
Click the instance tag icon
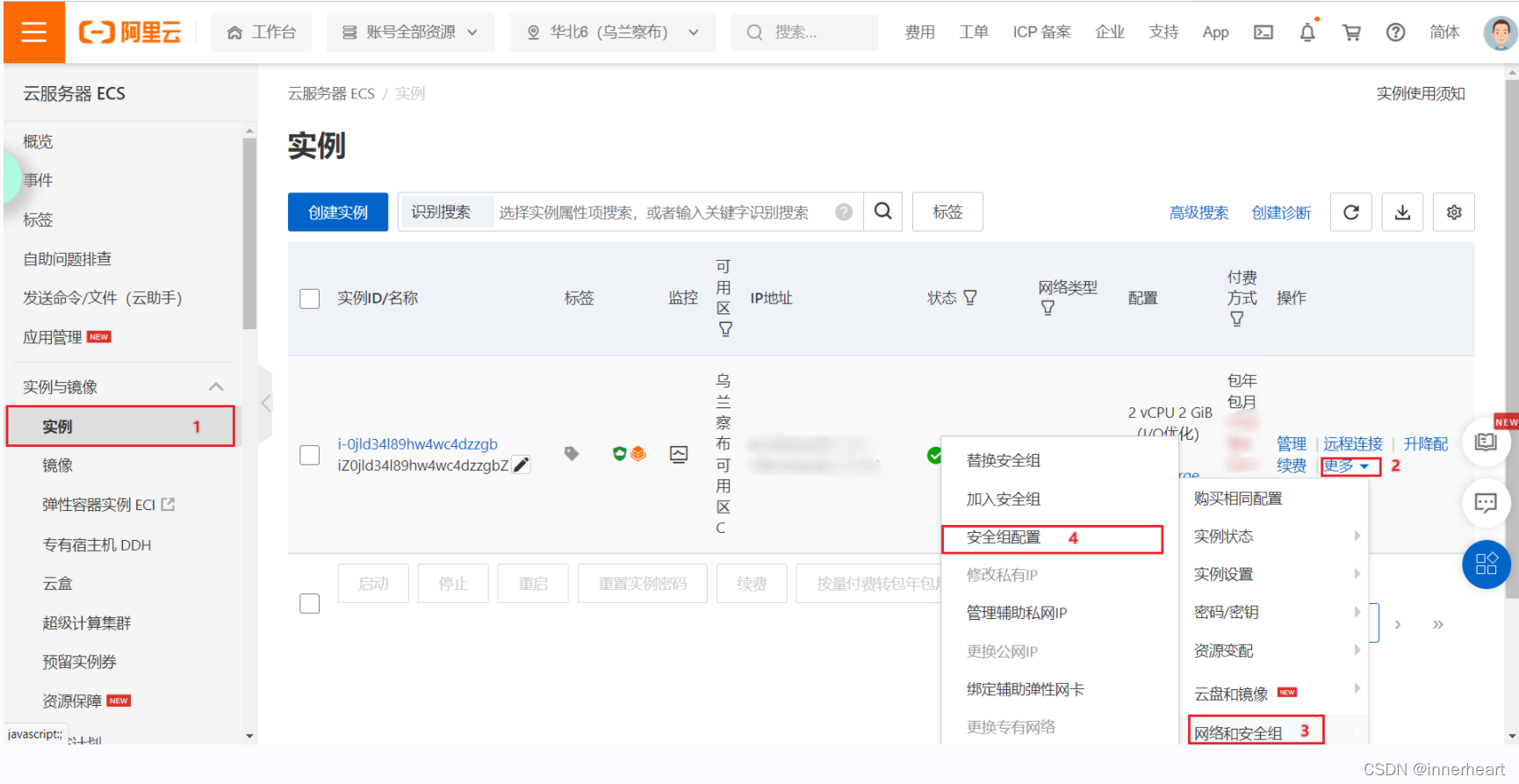click(572, 454)
